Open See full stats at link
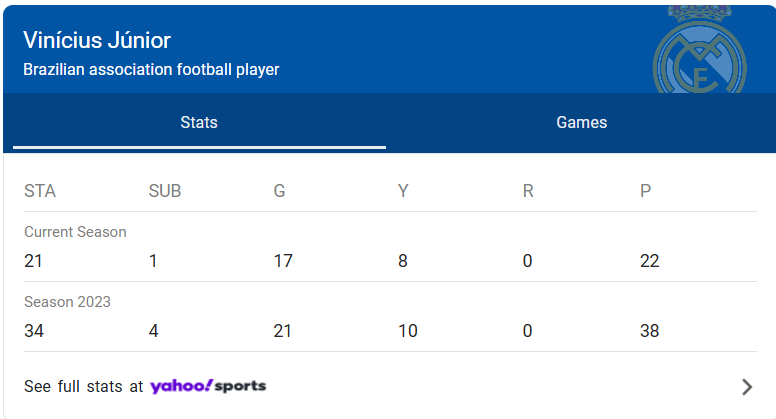 pyautogui.click(x=84, y=386)
